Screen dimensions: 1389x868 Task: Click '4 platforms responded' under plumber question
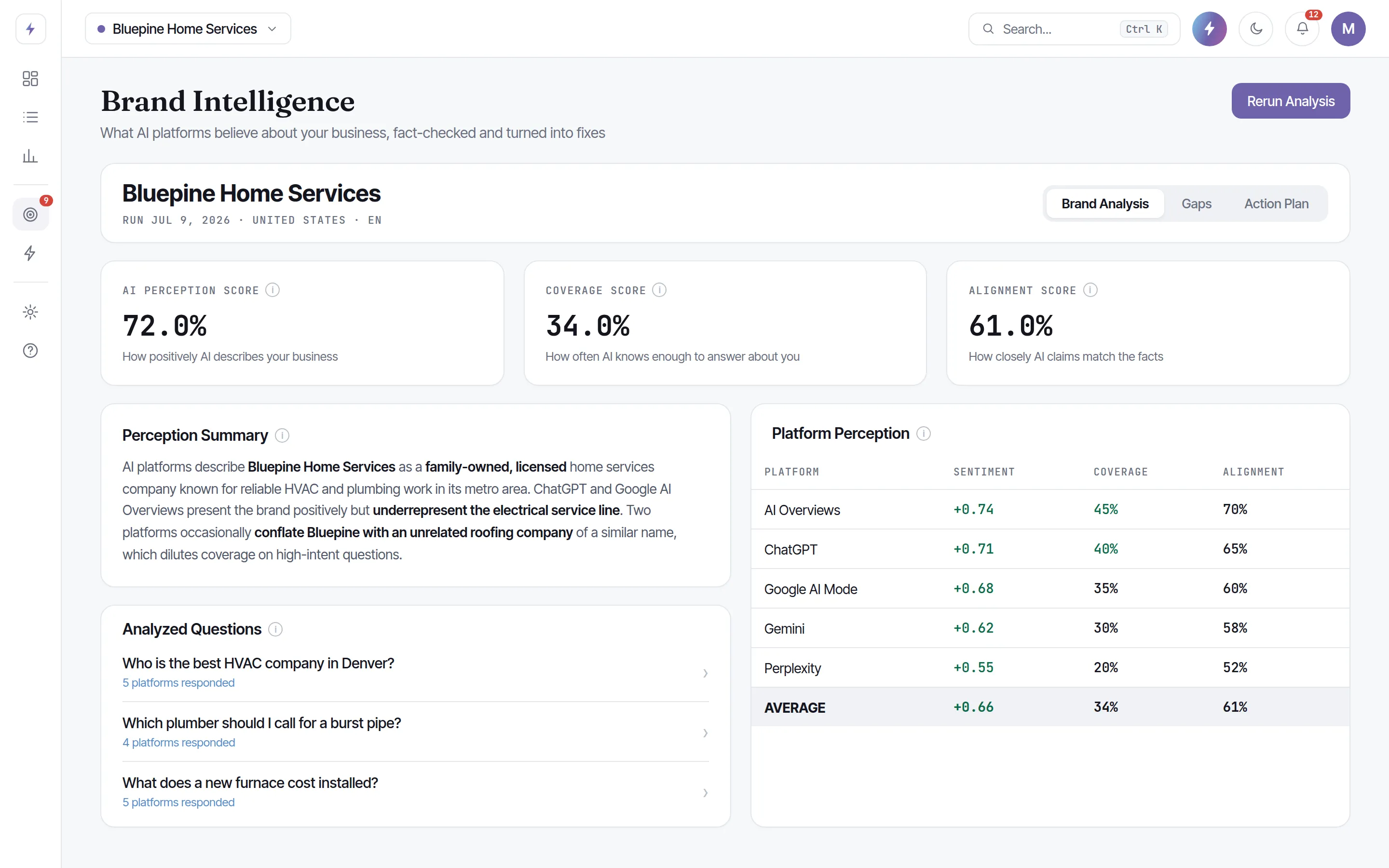178,742
